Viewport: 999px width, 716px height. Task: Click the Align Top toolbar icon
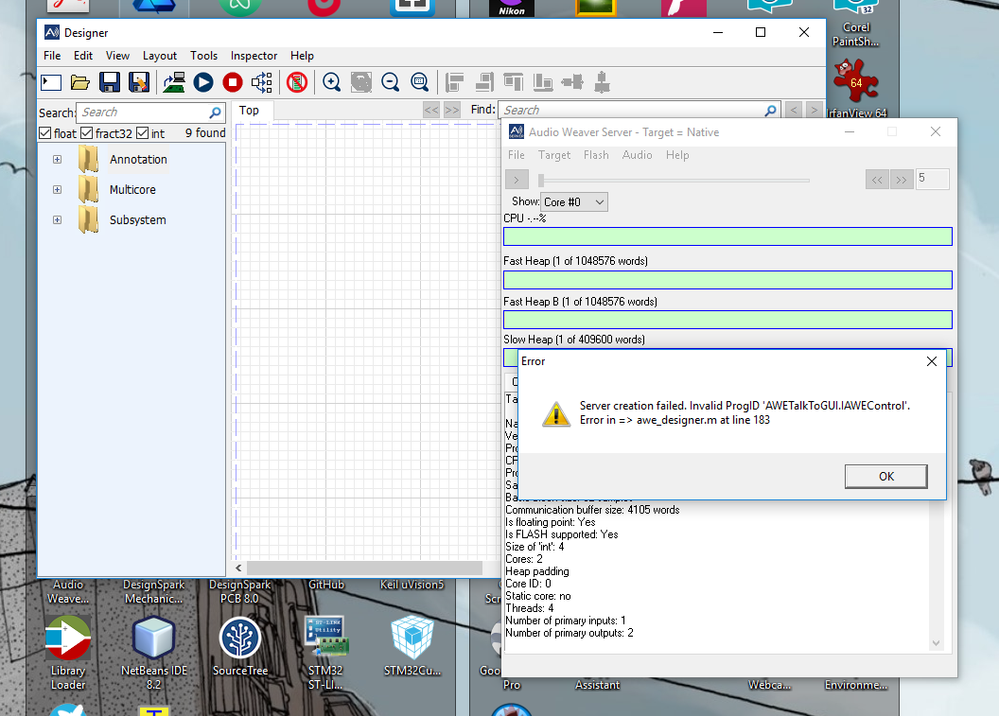(x=514, y=82)
